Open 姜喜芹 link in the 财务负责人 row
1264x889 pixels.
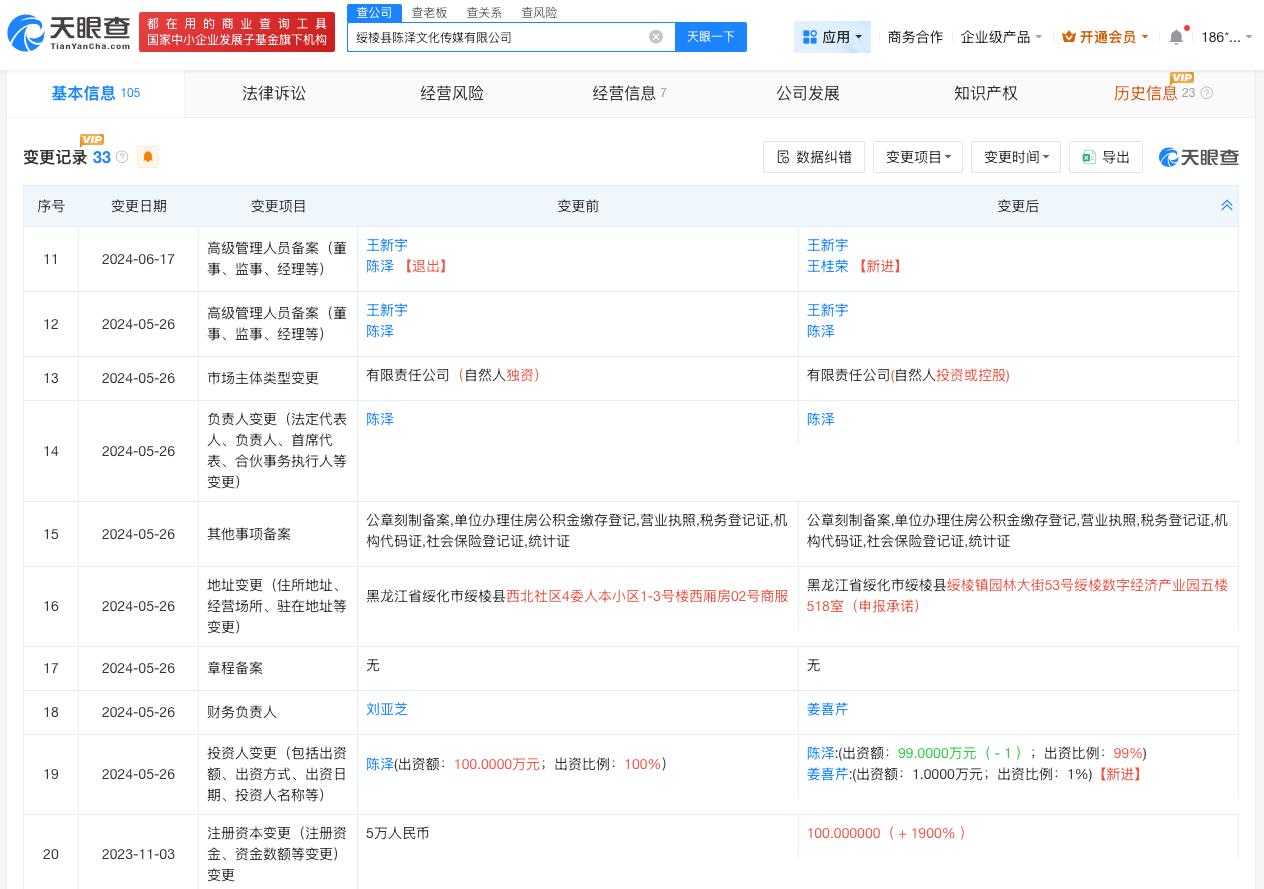coord(827,709)
